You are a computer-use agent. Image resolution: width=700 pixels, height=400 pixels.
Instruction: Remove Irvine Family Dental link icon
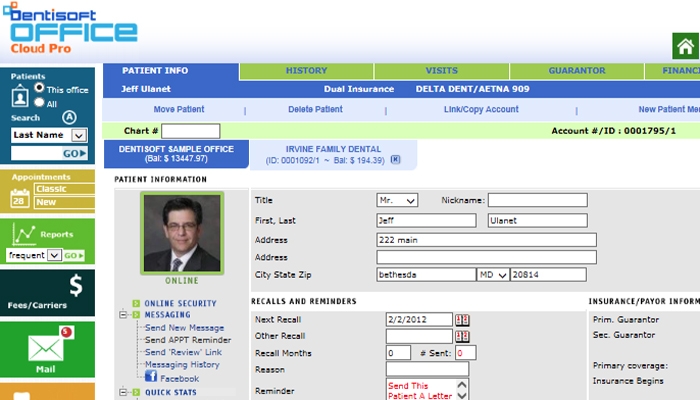[x=396, y=159]
